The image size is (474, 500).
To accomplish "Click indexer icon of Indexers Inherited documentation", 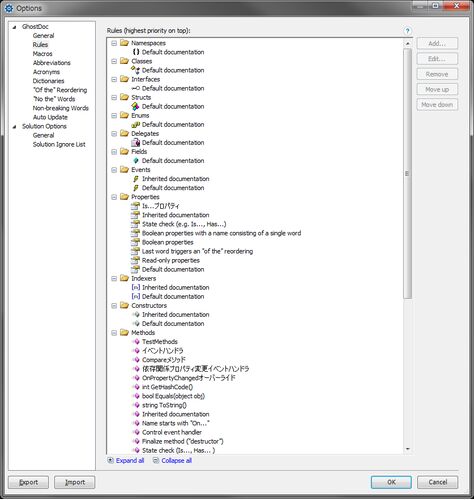I will coord(136,287).
